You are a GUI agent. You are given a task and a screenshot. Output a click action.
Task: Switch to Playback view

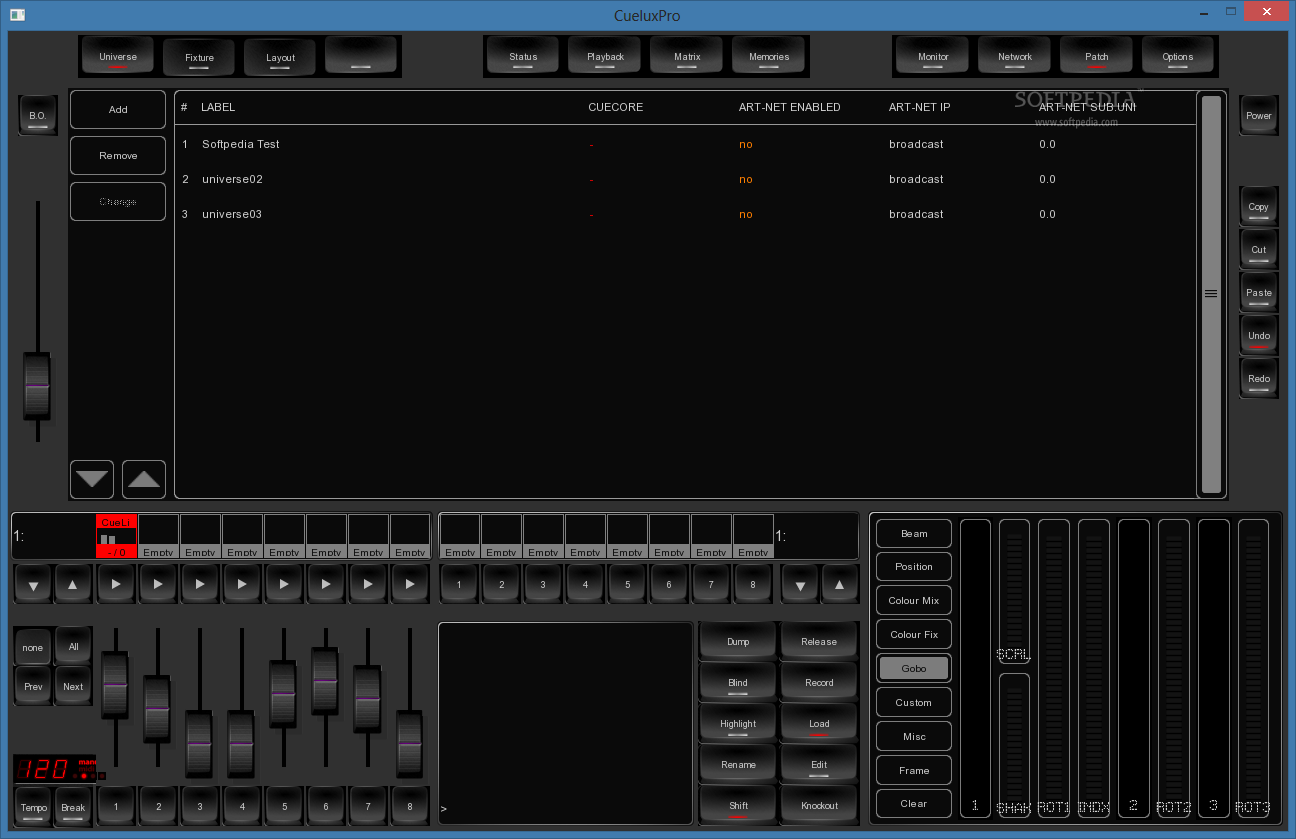pyautogui.click(x=605, y=56)
